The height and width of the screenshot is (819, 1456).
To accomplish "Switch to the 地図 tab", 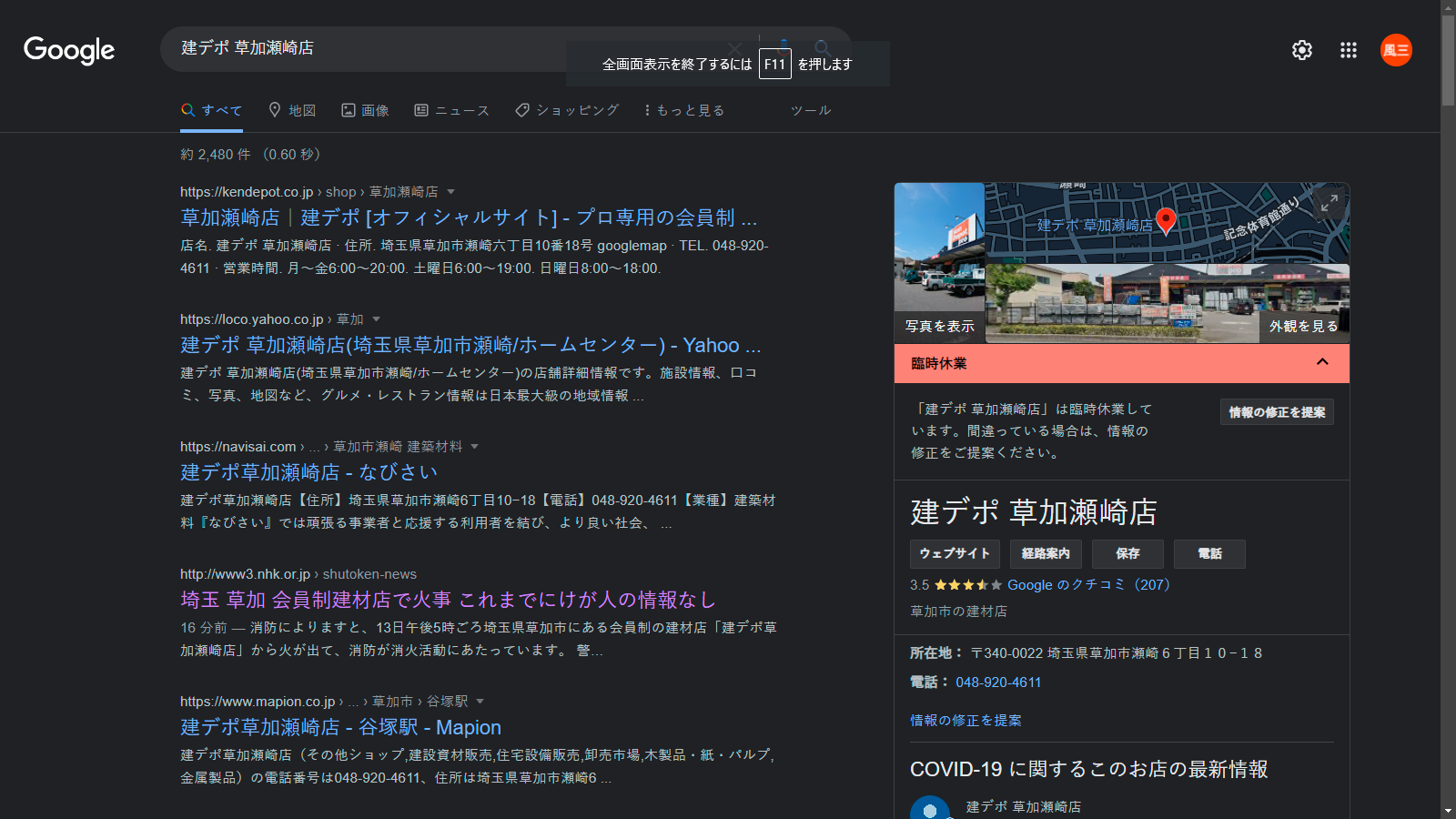I will pyautogui.click(x=292, y=110).
